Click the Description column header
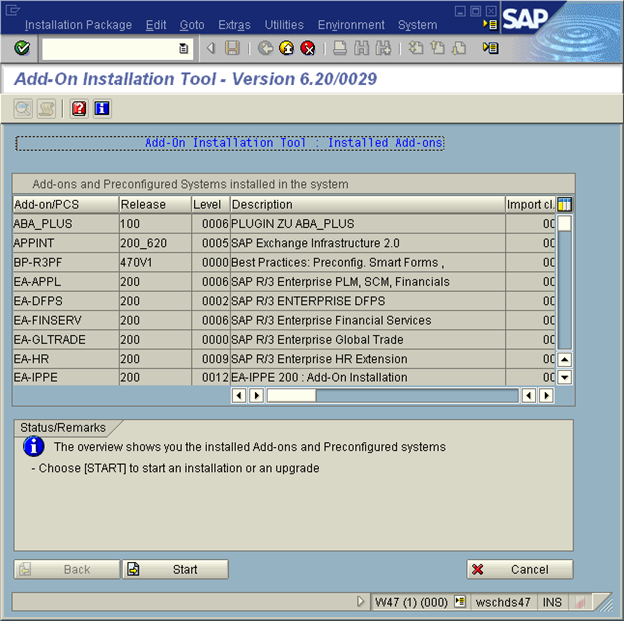 tap(368, 204)
